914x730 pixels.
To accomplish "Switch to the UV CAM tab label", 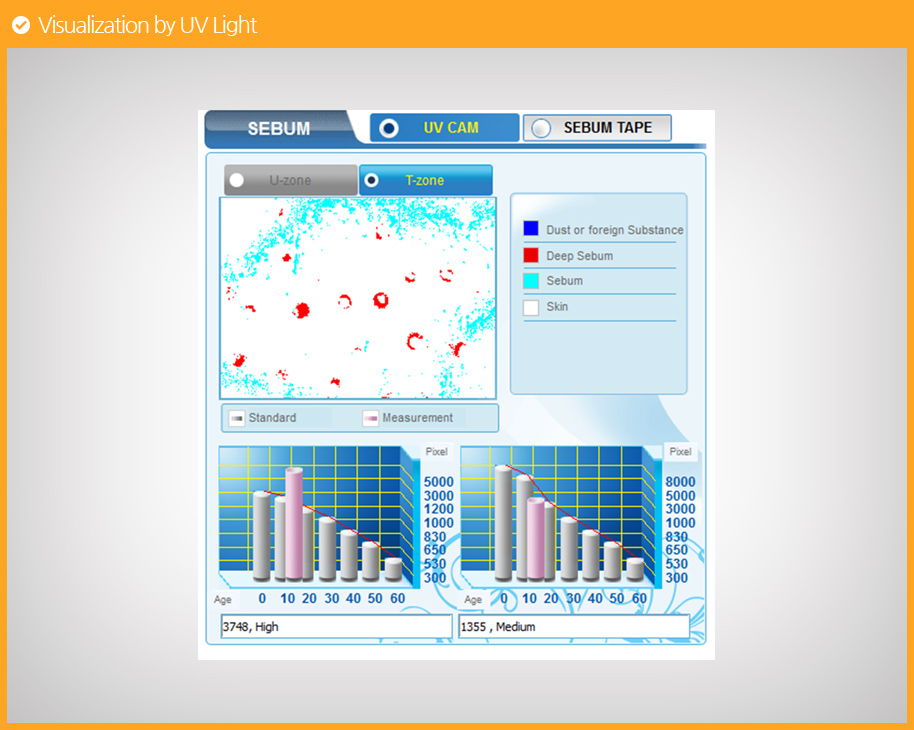I will (451, 128).
